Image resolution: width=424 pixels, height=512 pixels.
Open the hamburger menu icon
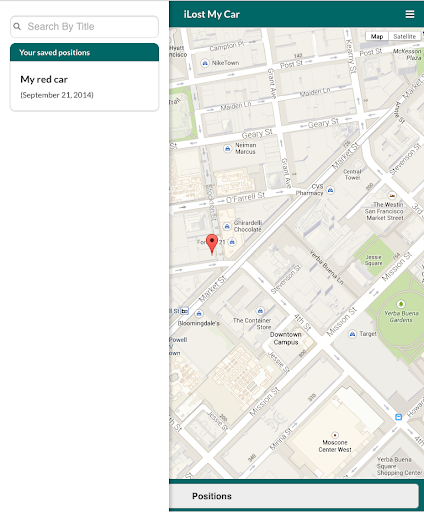point(410,14)
